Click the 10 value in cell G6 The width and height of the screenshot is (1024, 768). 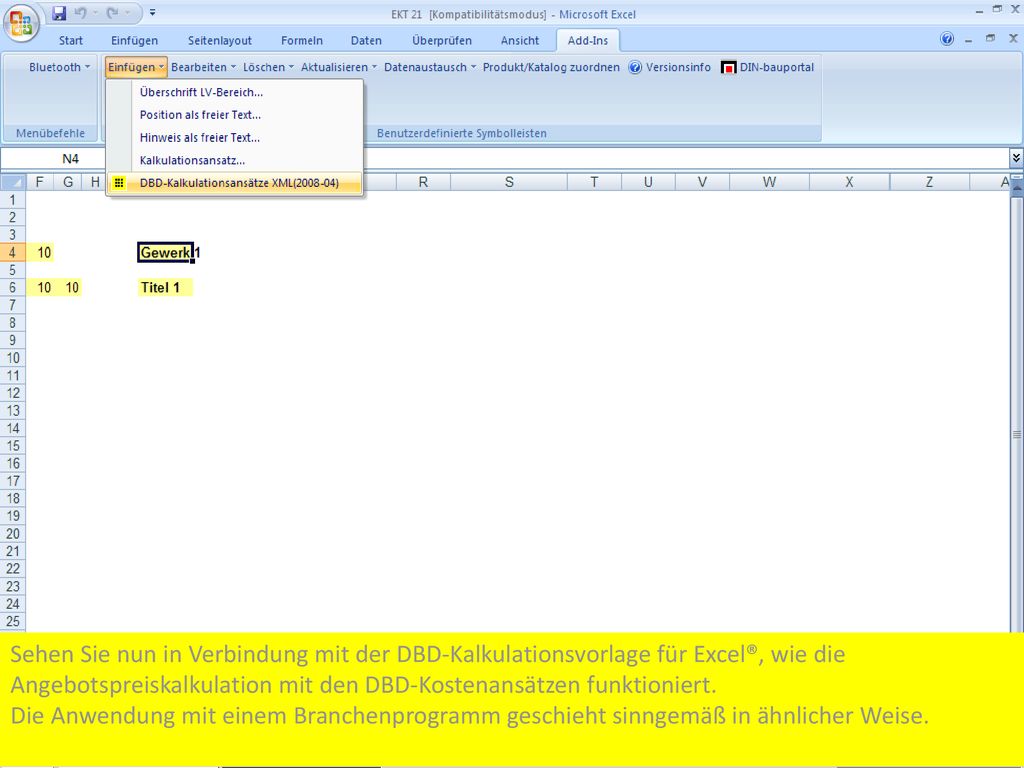click(x=72, y=287)
